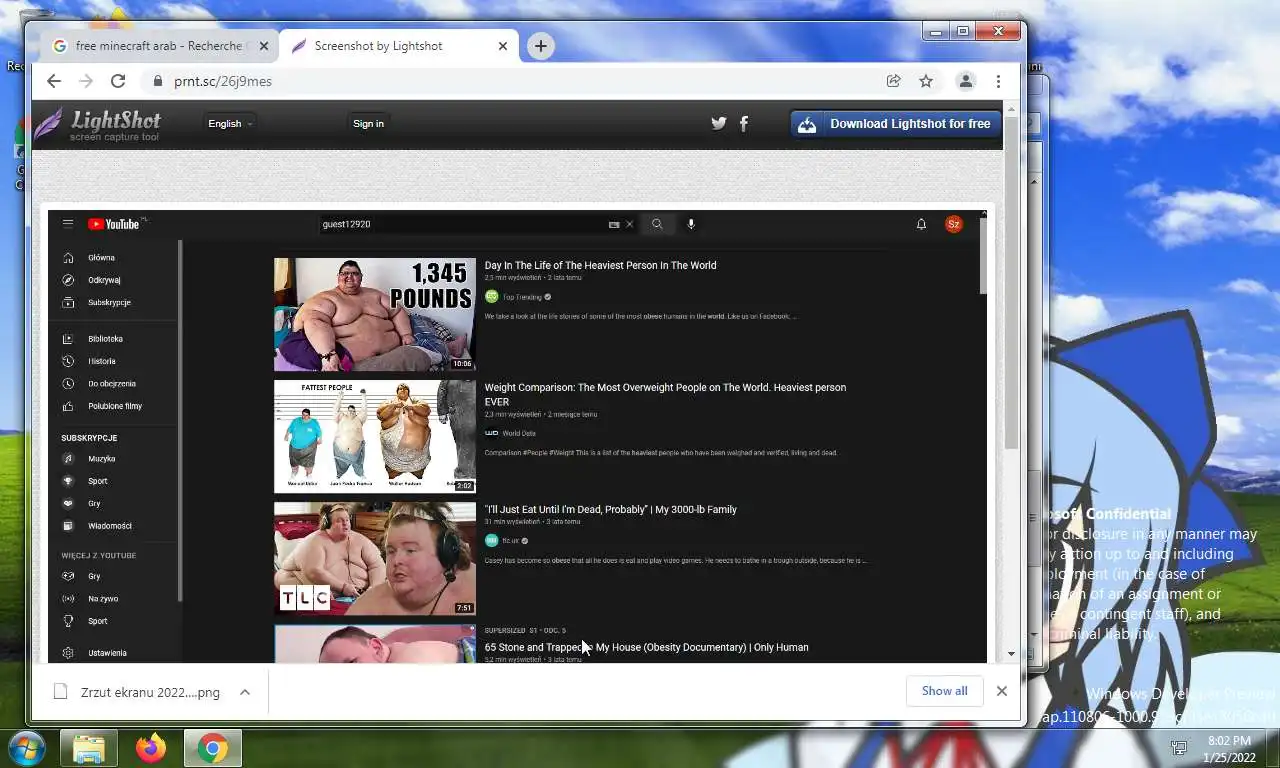Click the YouTube search magnifier button
Screen dimensions: 1280x768
pyautogui.click(x=657, y=224)
